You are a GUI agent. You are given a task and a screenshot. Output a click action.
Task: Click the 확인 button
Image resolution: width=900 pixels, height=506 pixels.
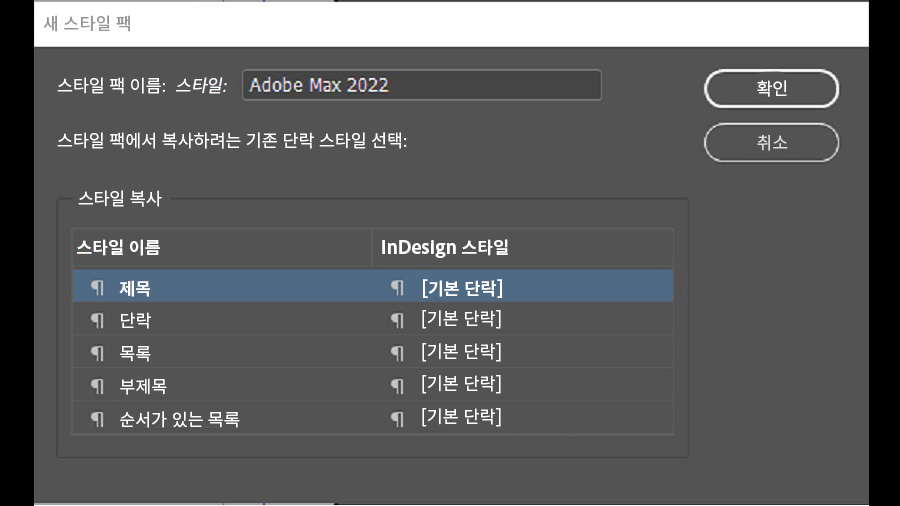point(771,88)
